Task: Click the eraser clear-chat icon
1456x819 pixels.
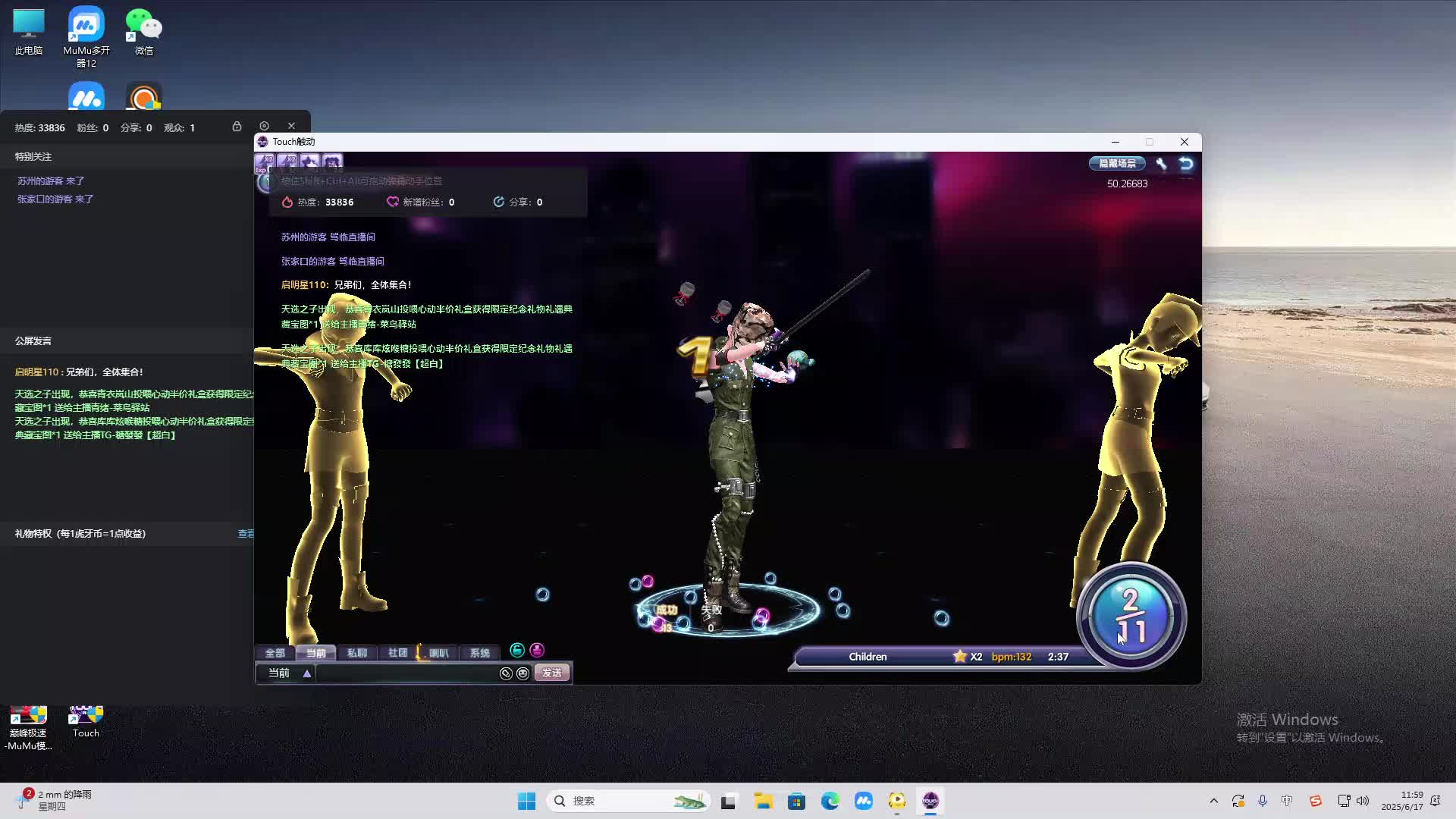Action: tap(506, 673)
